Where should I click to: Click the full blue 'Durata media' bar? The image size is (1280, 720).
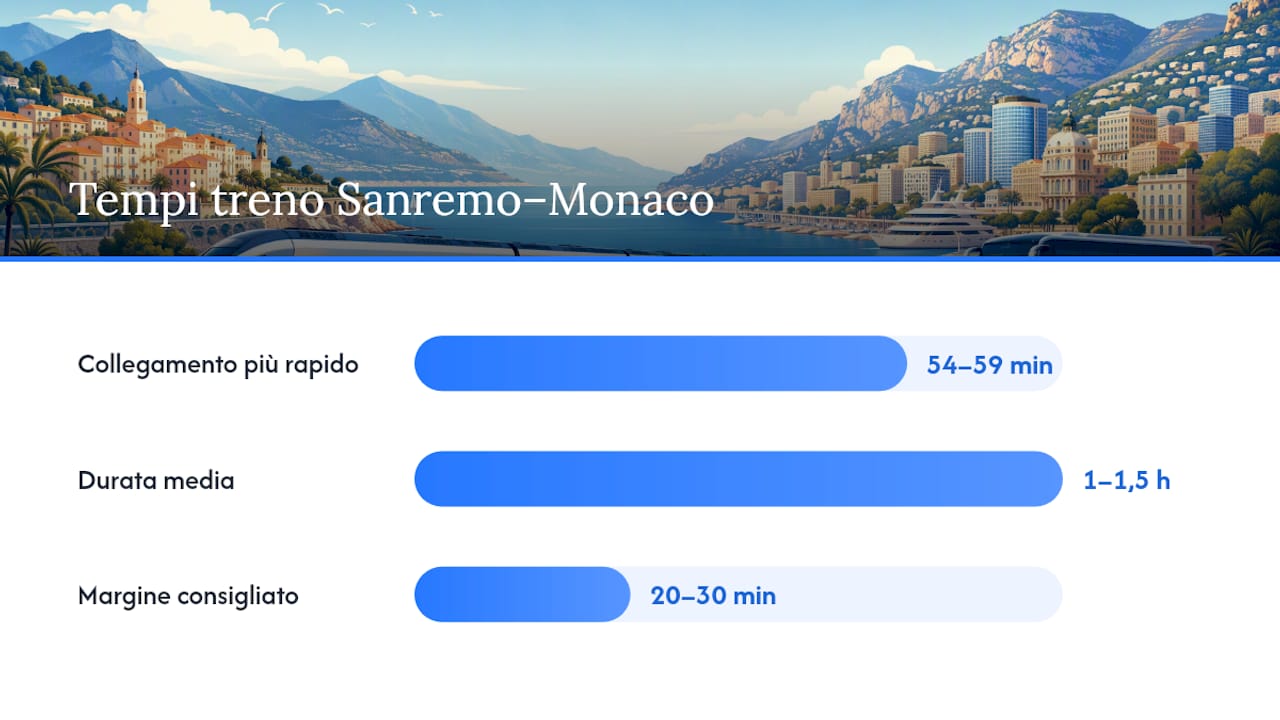pos(738,479)
